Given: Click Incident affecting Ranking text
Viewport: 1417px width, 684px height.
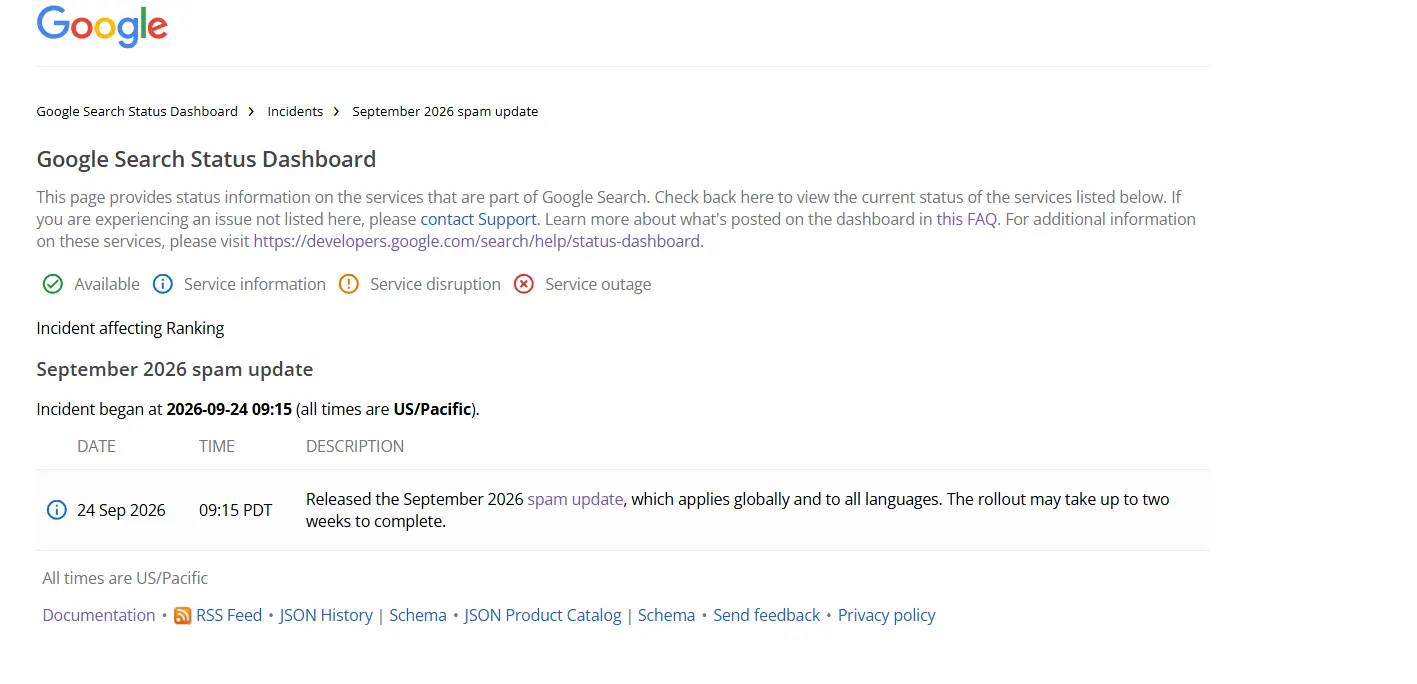Looking at the screenshot, I should coord(130,328).
